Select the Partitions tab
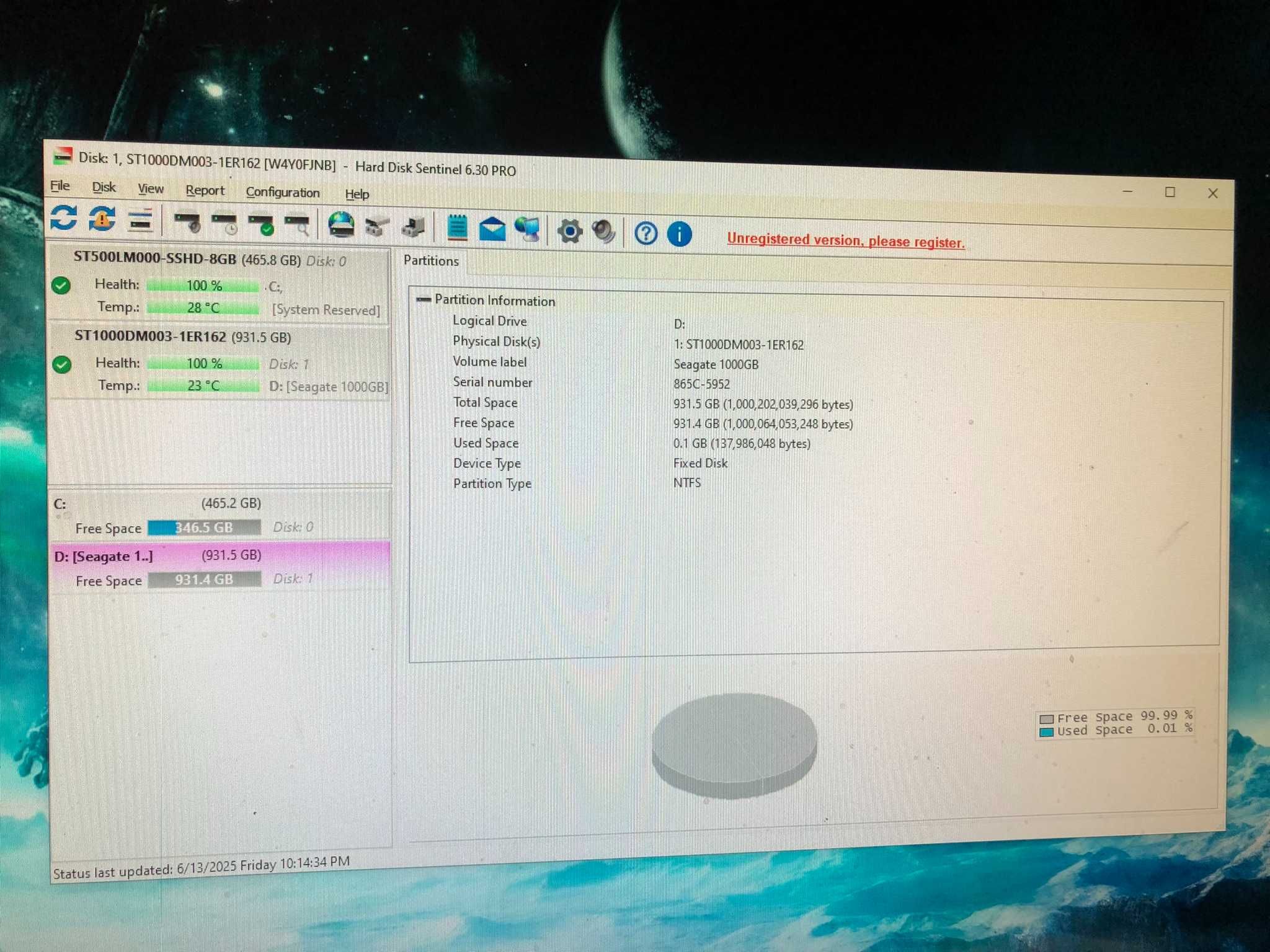Image resolution: width=1270 pixels, height=952 pixels. [431, 261]
